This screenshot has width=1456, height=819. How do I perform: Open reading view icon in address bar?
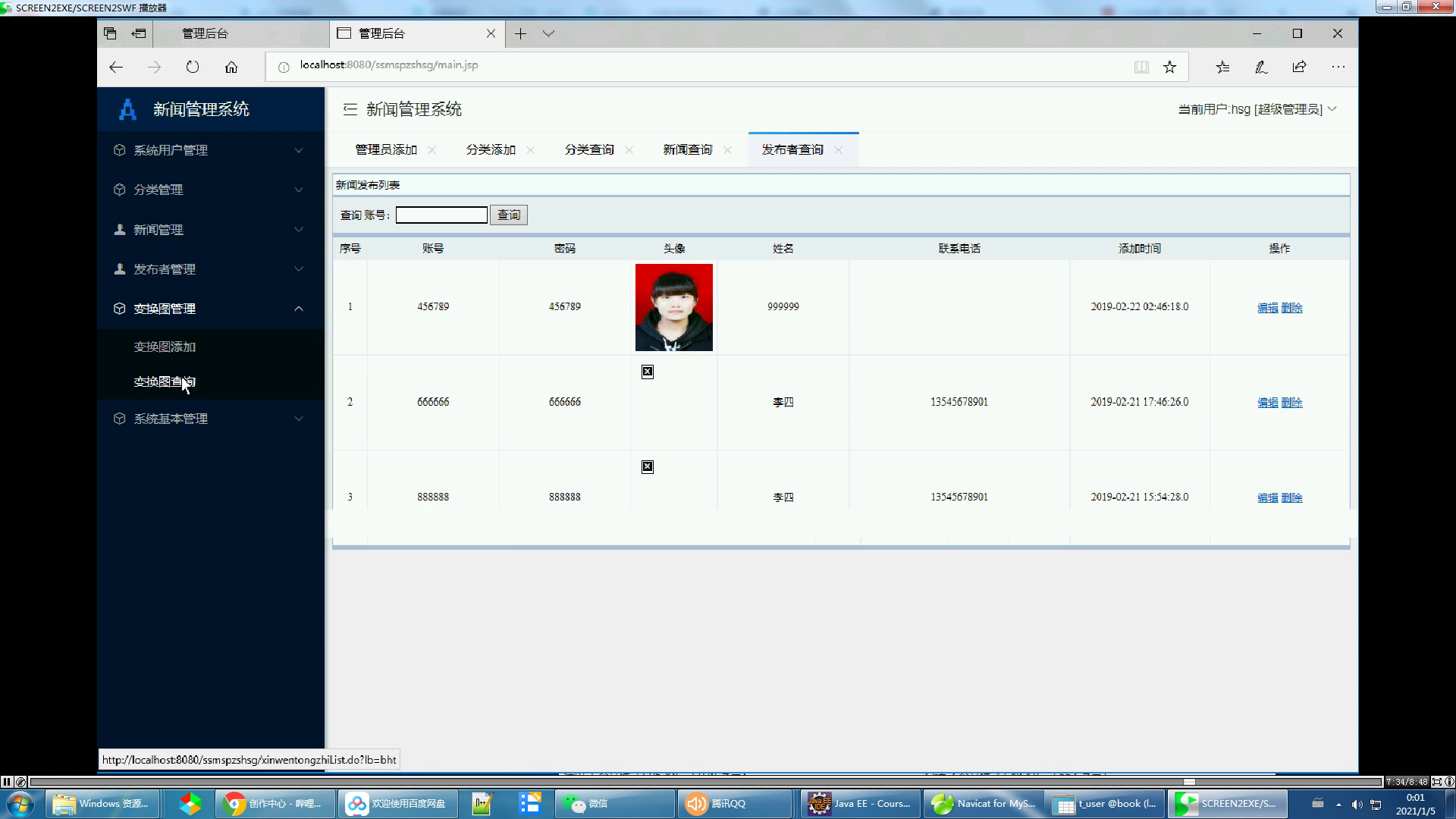coord(1141,67)
